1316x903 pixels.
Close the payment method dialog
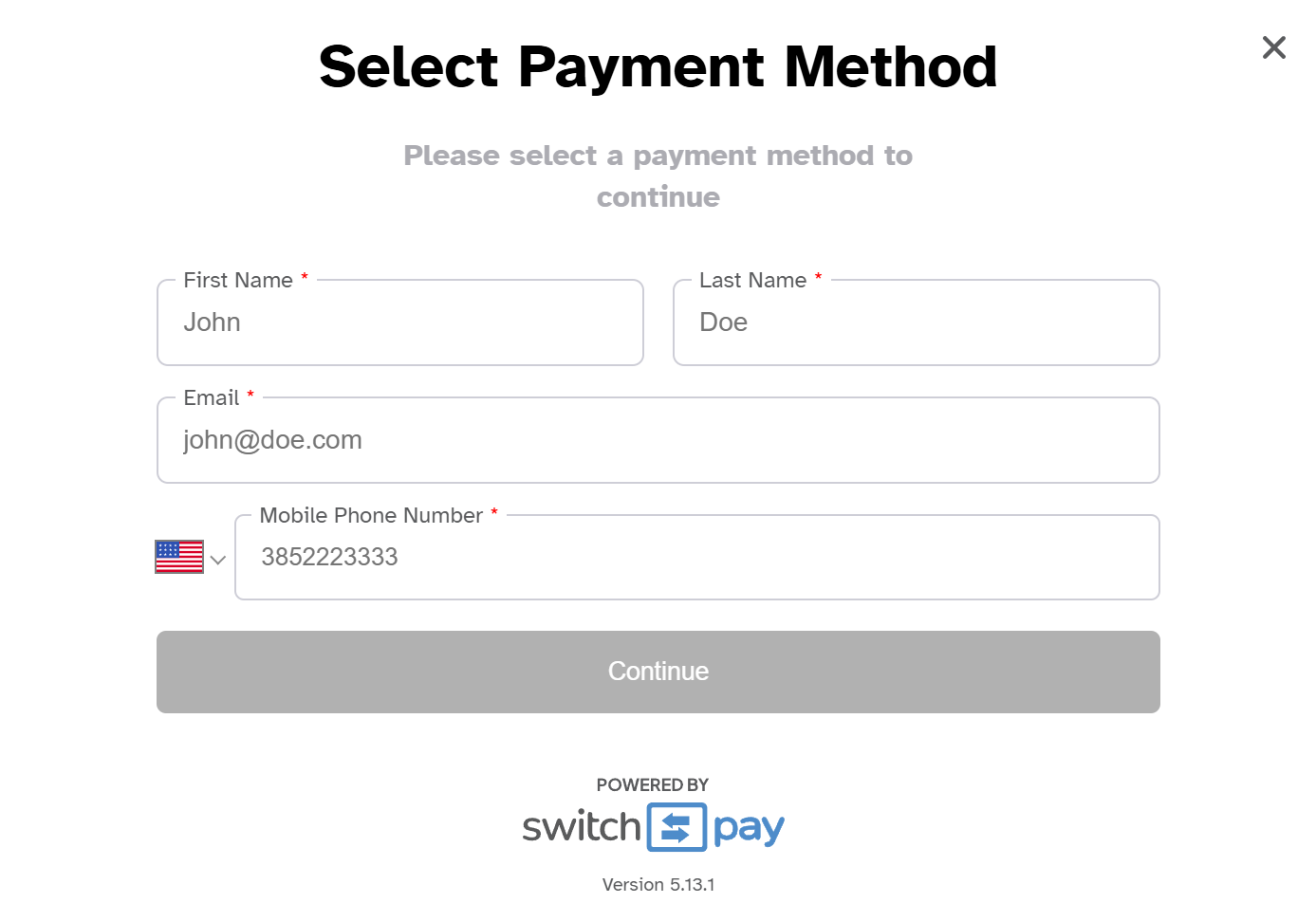1273,47
